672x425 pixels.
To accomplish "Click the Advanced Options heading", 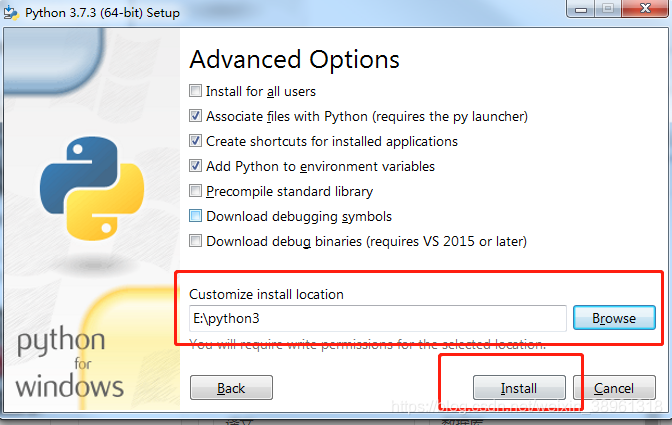I will (294, 60).
